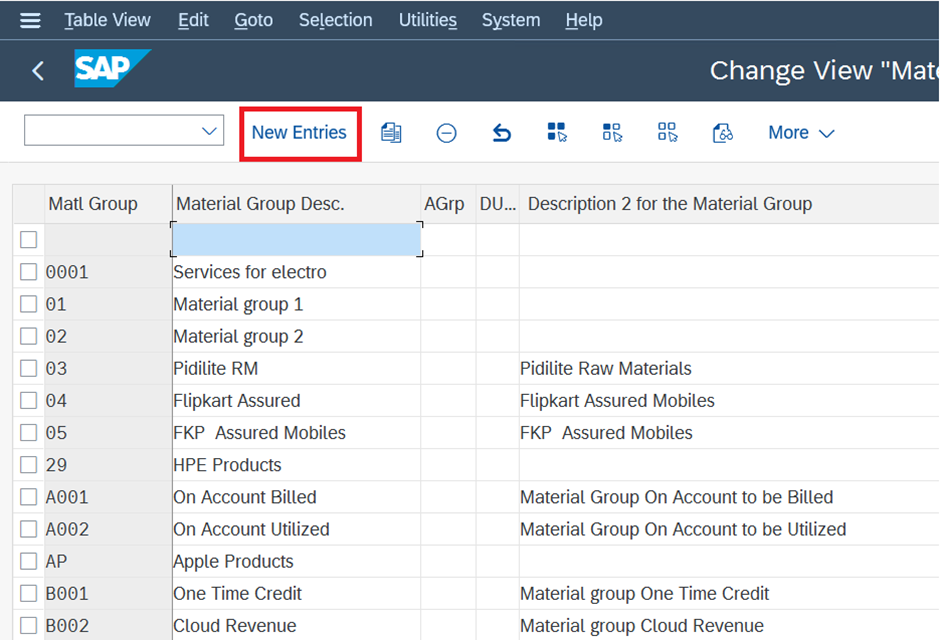Click the AGrp column header
Viewport: 940px width, 640px height.
[x=448, y=204]
